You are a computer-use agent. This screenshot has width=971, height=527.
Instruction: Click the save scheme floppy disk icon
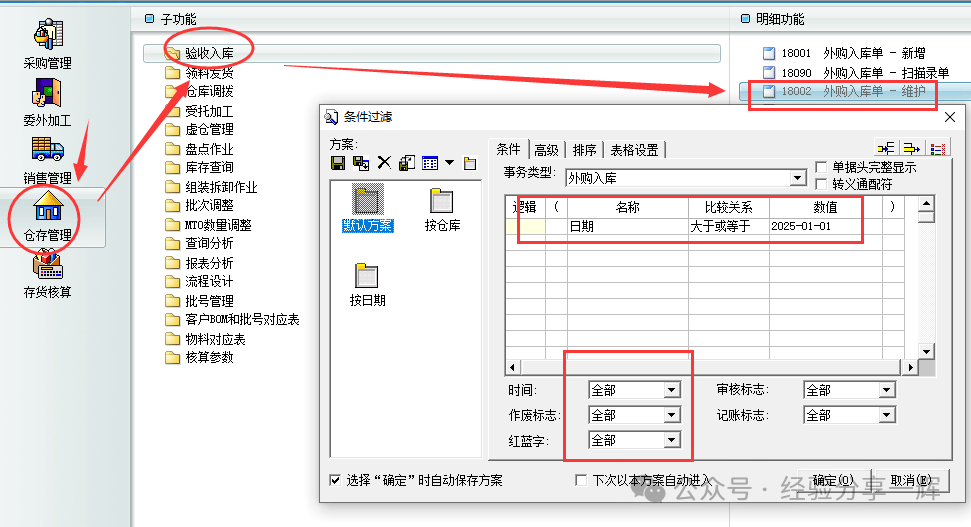click(x=338, y=163)
